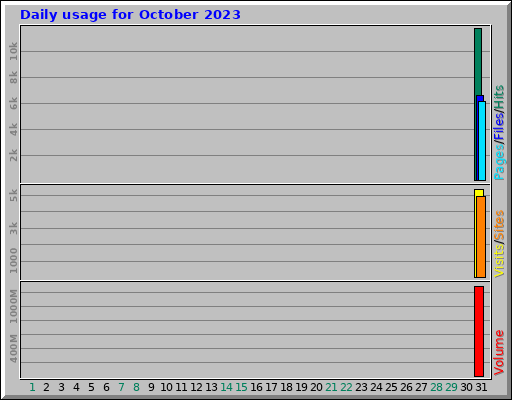Click the 'Volume' legend label
The height and width of the screenshot is (400, 512).
499,352
